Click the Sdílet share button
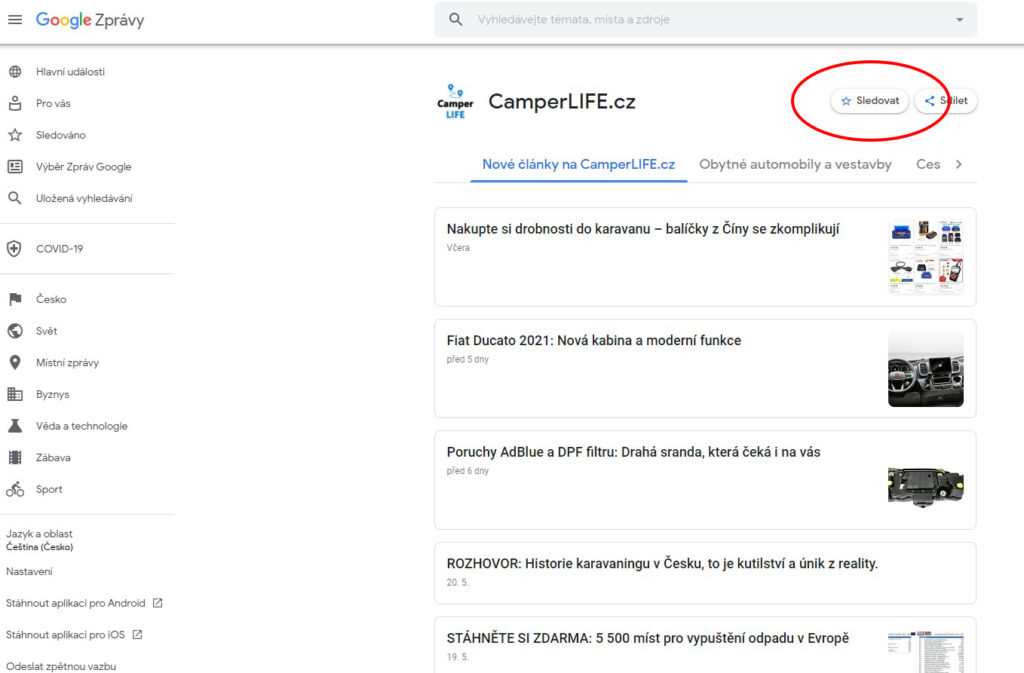 click(946, 101)
